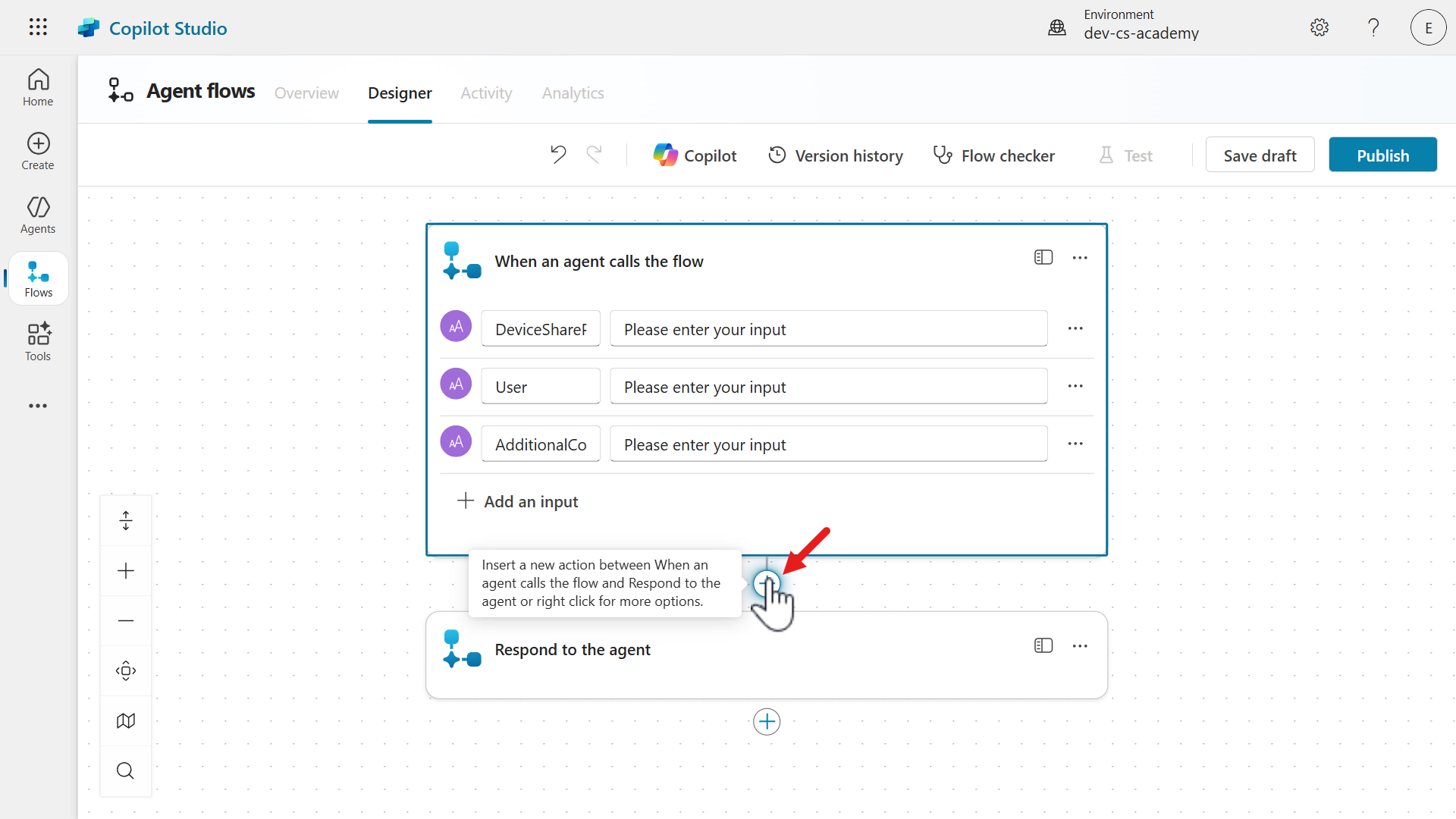Toggle panel view on trigger card
1456x819 pixels.
pos(1043,258)
